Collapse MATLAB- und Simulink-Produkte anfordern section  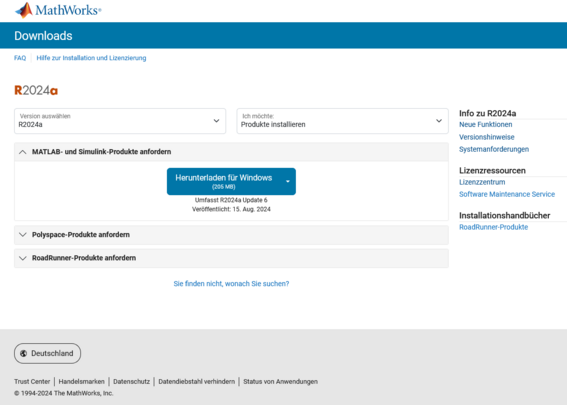tap(231, 152)
